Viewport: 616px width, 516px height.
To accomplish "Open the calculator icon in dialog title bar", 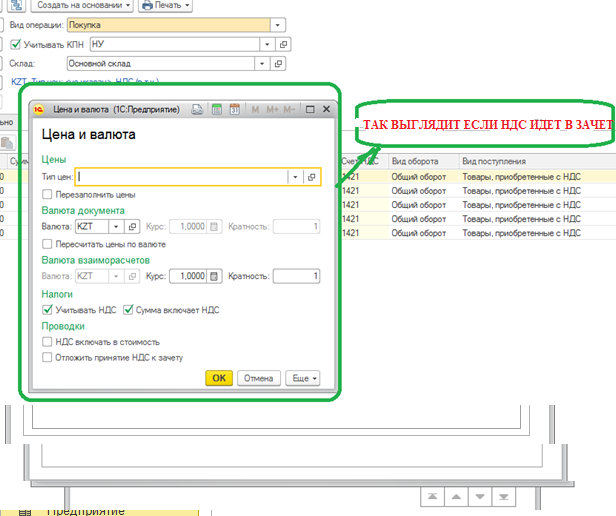I will click(x=215, y=110).
